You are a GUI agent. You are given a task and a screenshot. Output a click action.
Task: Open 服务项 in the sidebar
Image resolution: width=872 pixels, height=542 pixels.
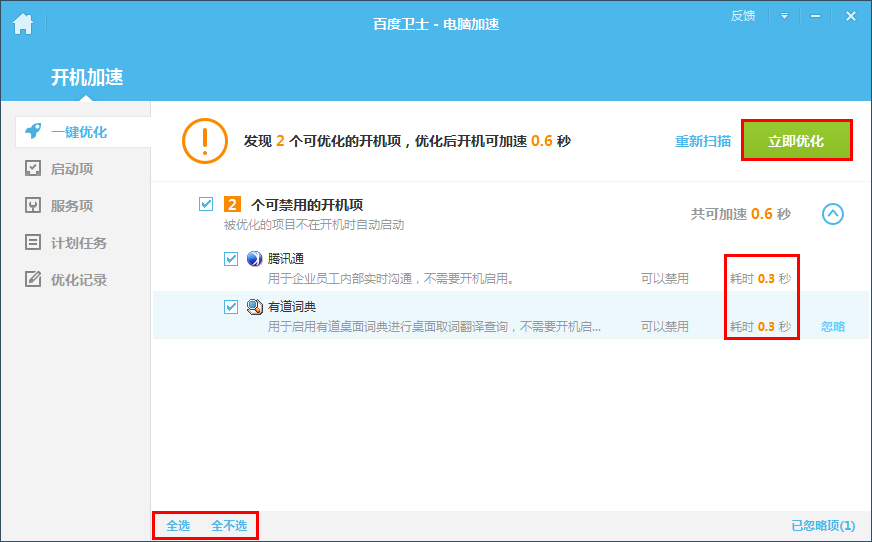pyautogui.click(x=72, y=206)
